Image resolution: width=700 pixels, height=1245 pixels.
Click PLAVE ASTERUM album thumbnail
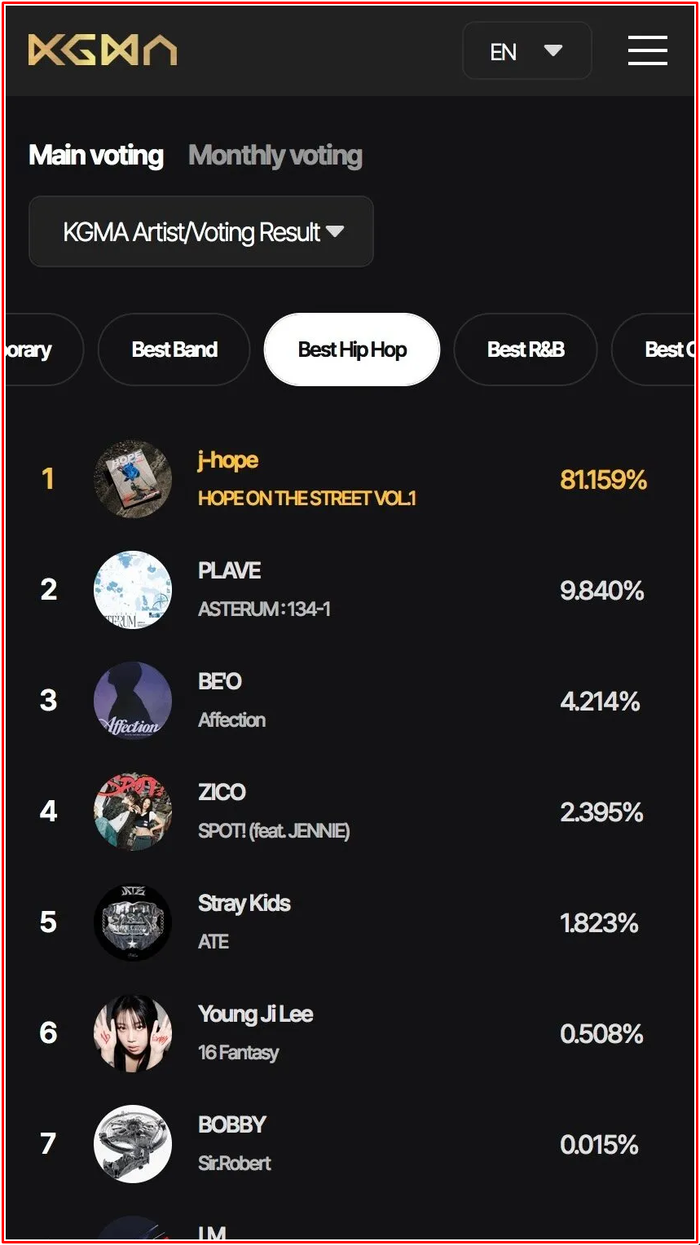coord(133,590)
